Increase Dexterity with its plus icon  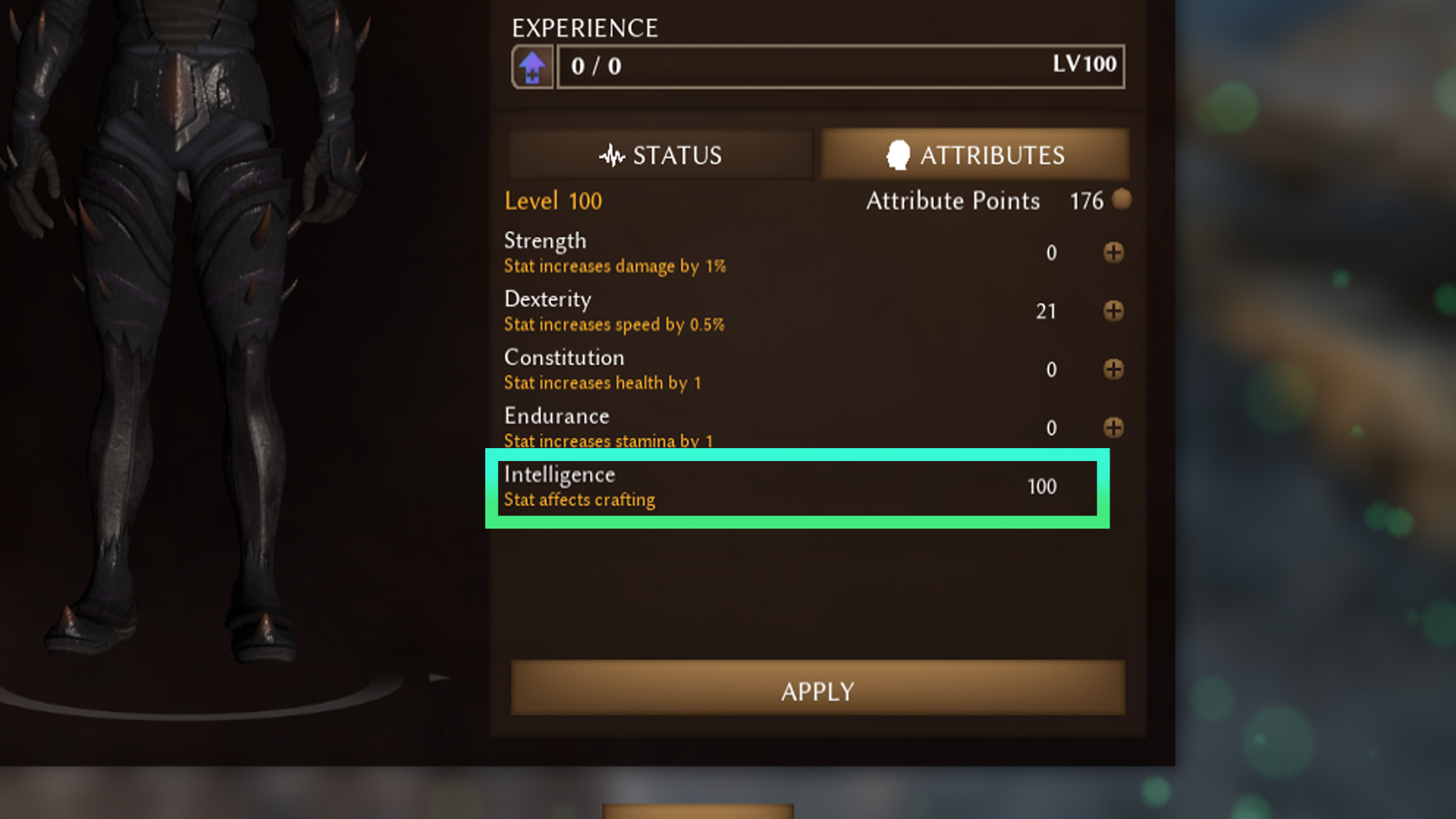point(1113,311)
